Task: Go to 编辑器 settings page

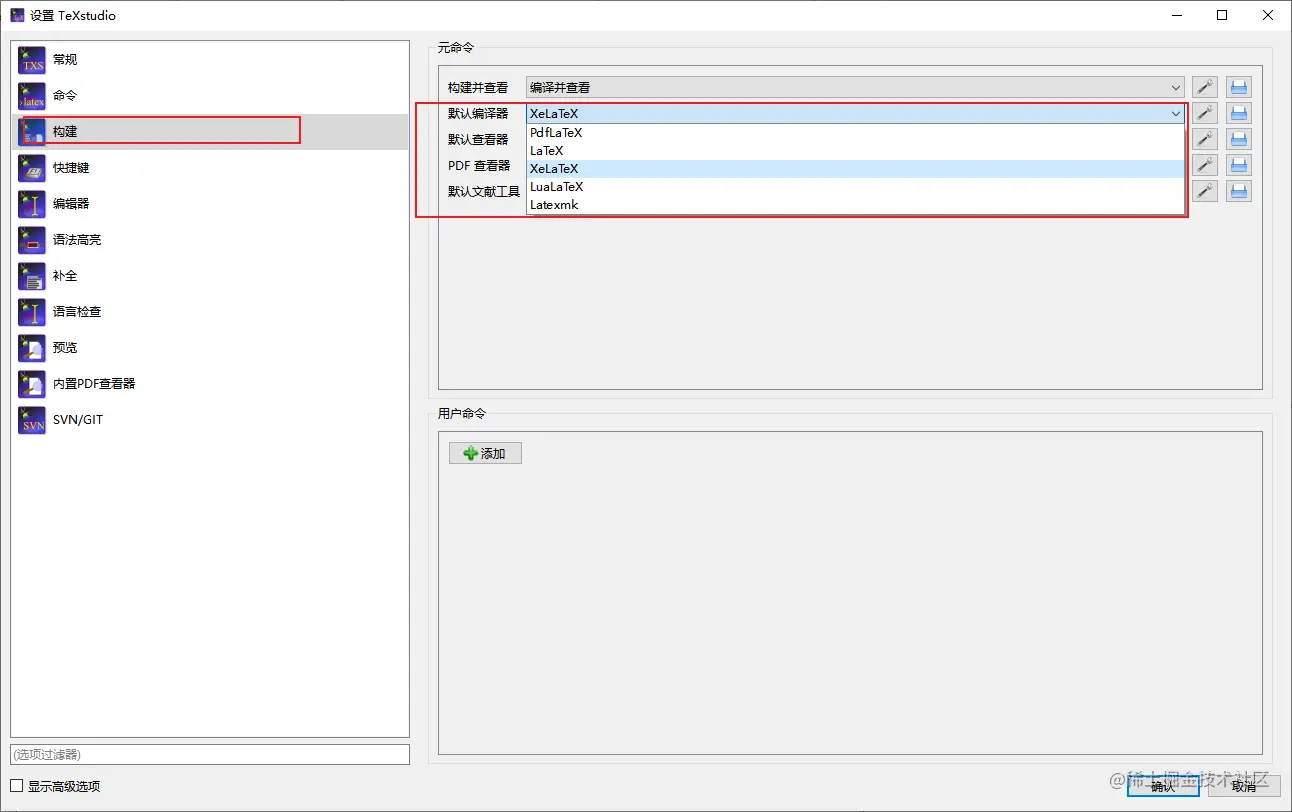Action: coord(210,204)
